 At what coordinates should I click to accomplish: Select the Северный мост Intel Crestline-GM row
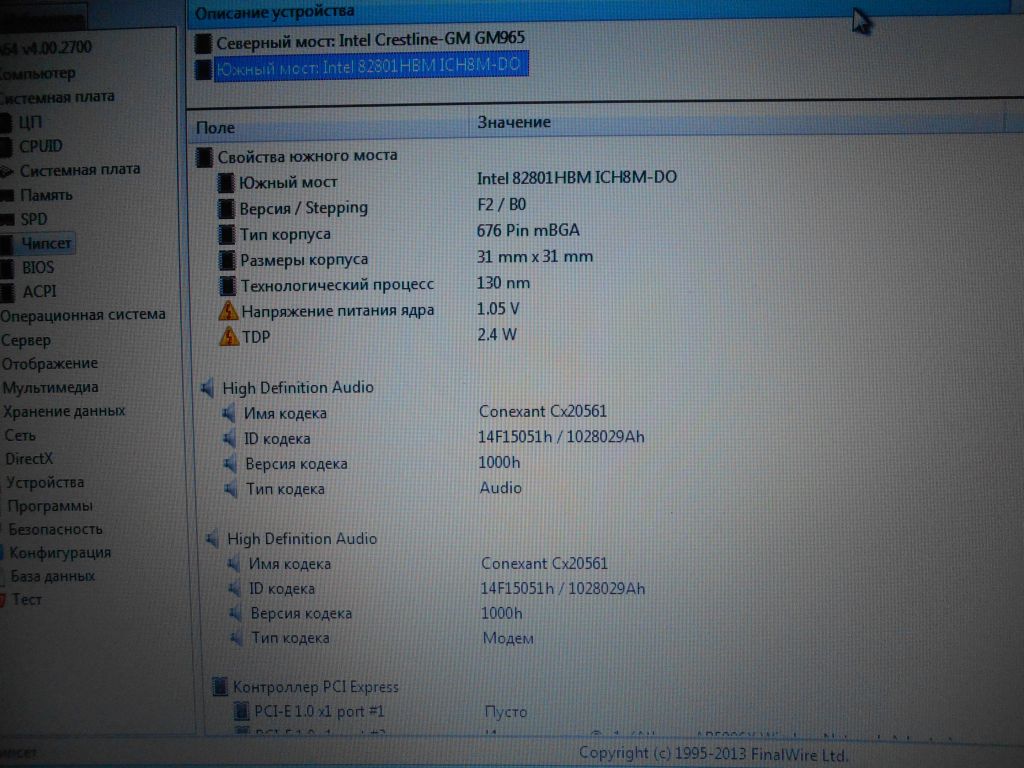click(370, 40)
